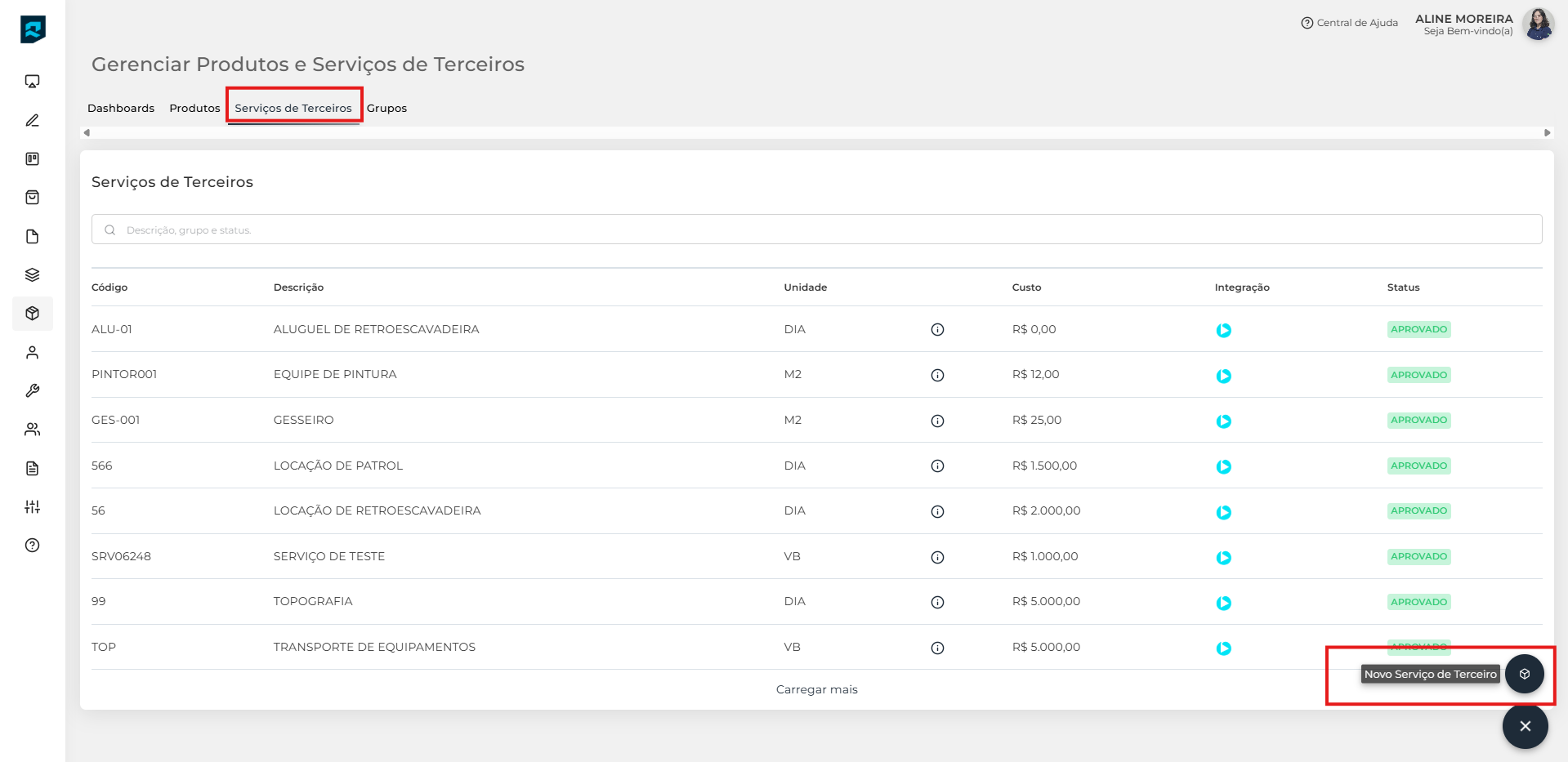Click the multiple users sidebar icon
This screenshot has height=762, width=1568.
[33, 430]
